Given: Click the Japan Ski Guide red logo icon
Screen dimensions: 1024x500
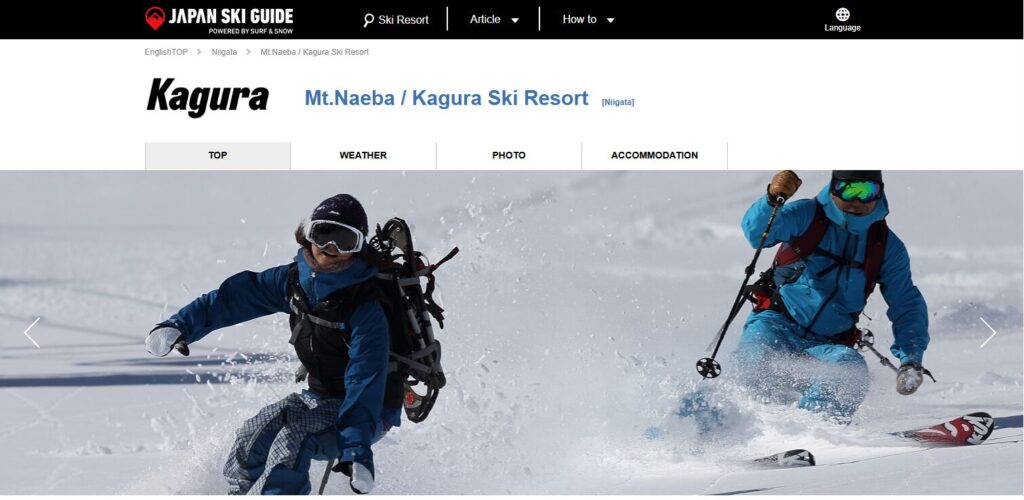Looking at the screenshot, I should pos(155,18).
